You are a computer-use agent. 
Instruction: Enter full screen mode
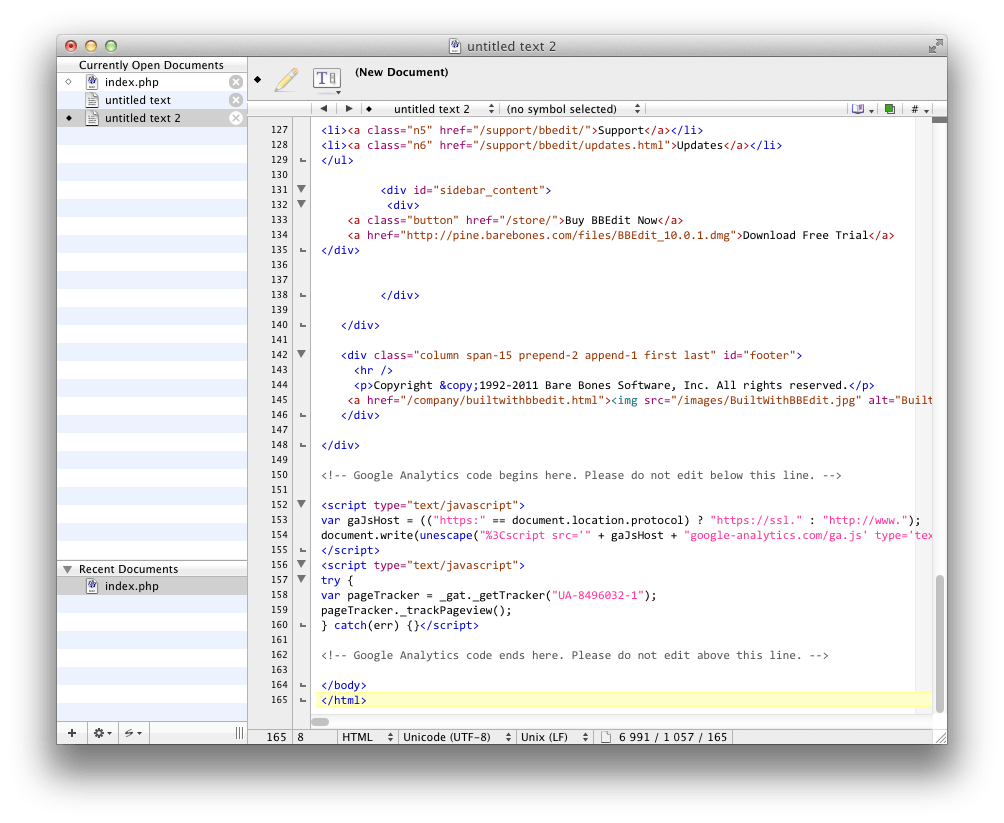(935, 45)
